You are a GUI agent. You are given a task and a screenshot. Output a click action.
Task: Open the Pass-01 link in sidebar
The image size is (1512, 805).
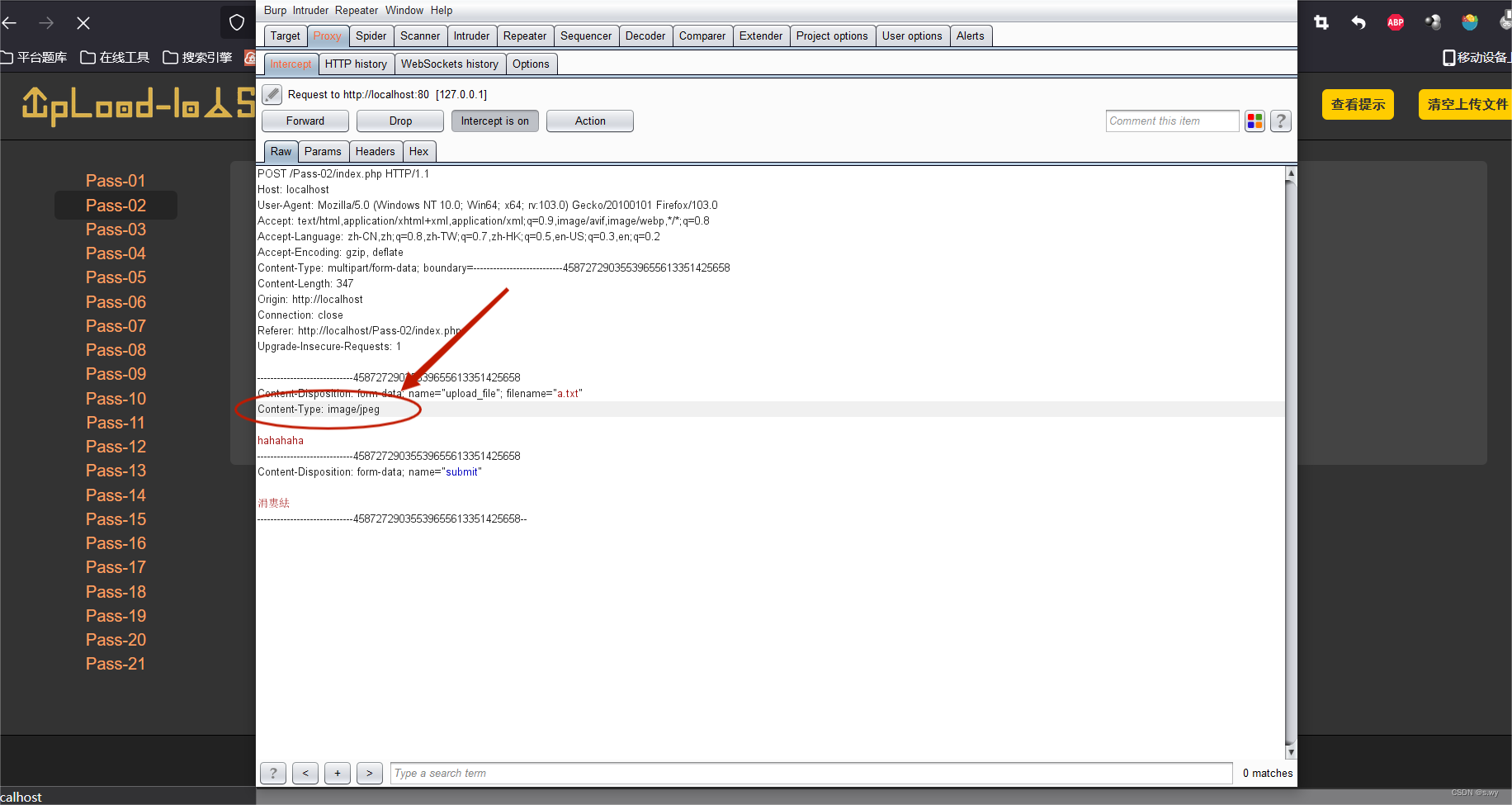116,181
